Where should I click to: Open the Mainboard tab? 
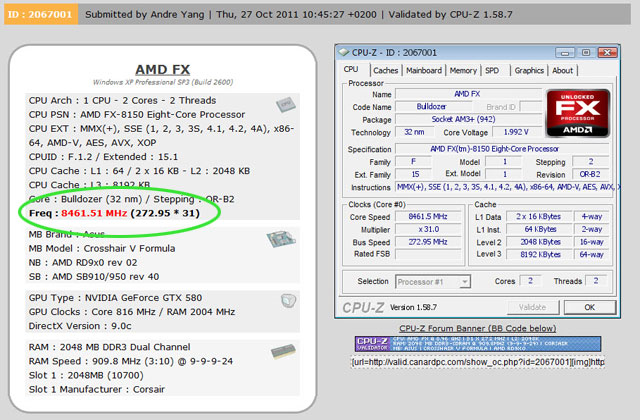[424, 71]
